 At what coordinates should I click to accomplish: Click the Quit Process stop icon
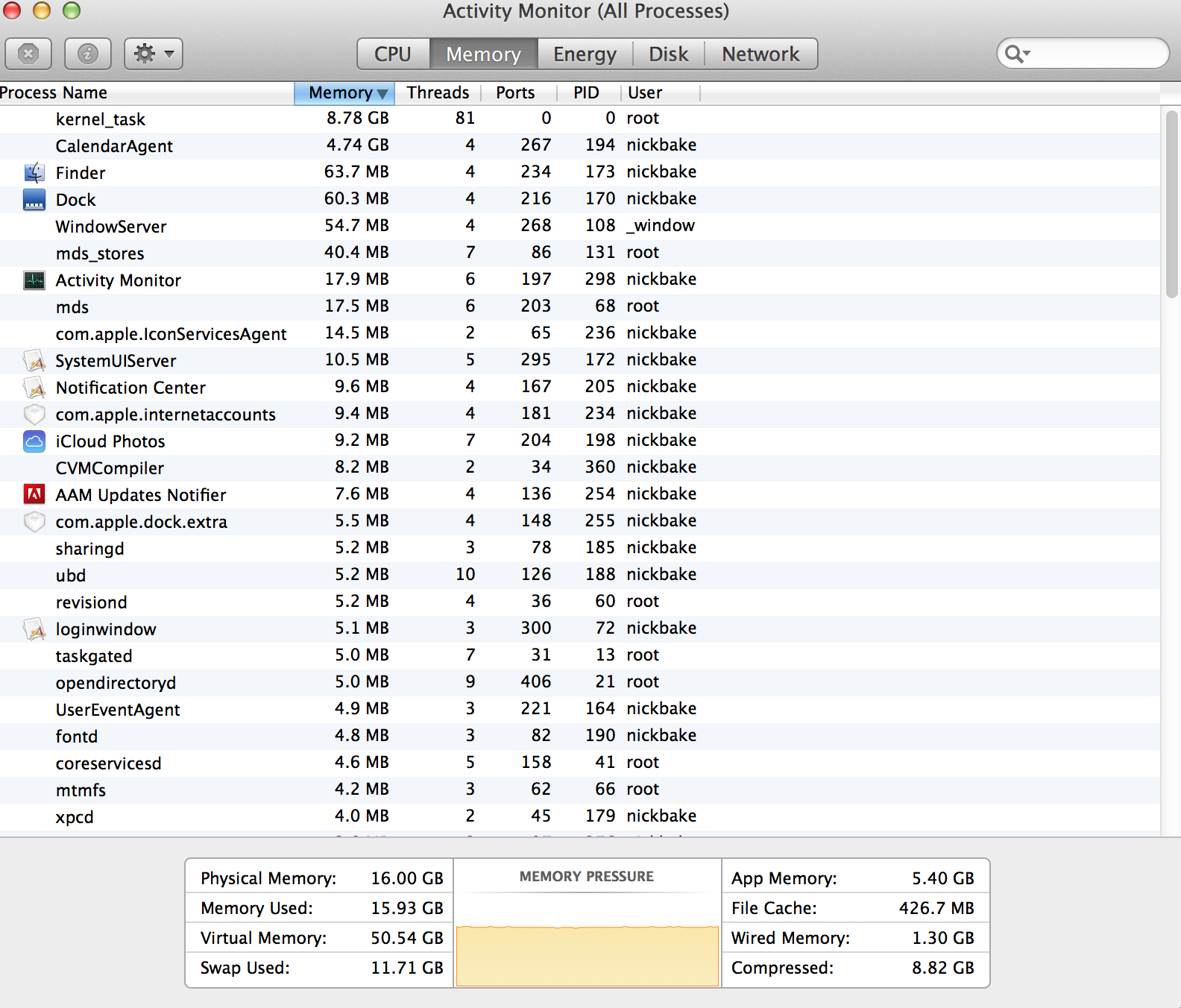(x=28, y=54)
